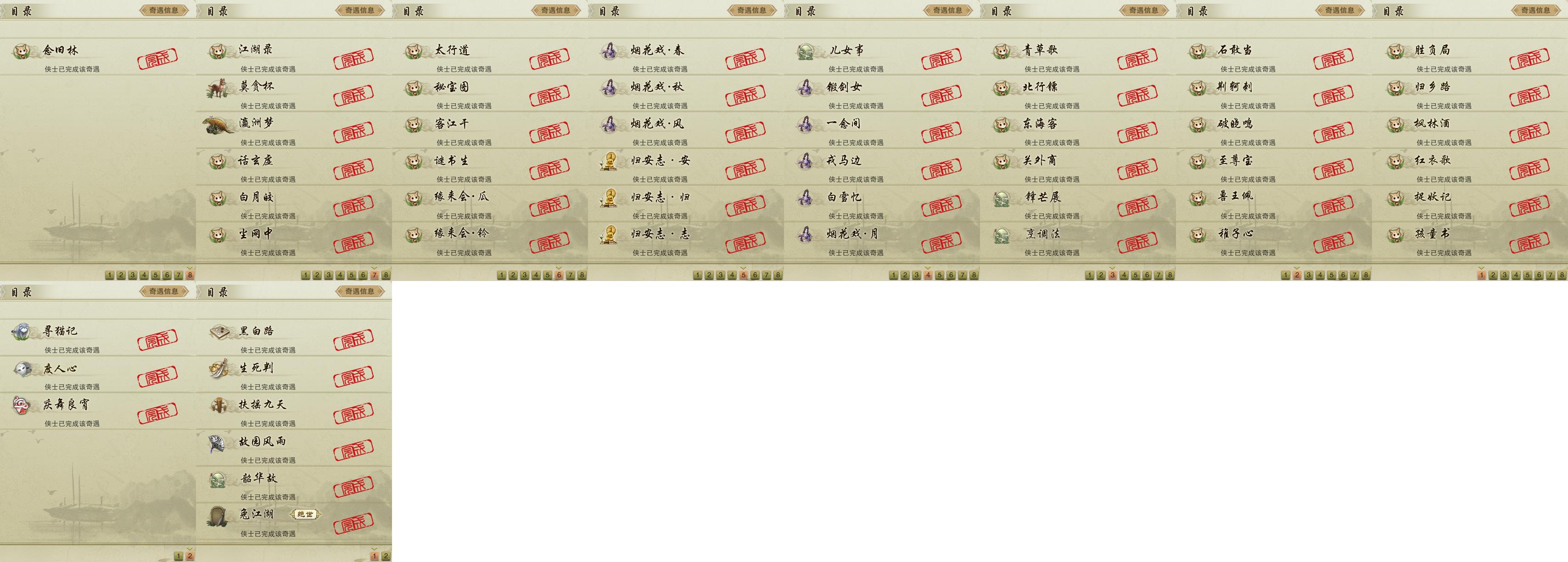Click the lion dance icon for 庆舞良宵
Viewport: 1568px width, 562px height.
(x=22, y=405)
